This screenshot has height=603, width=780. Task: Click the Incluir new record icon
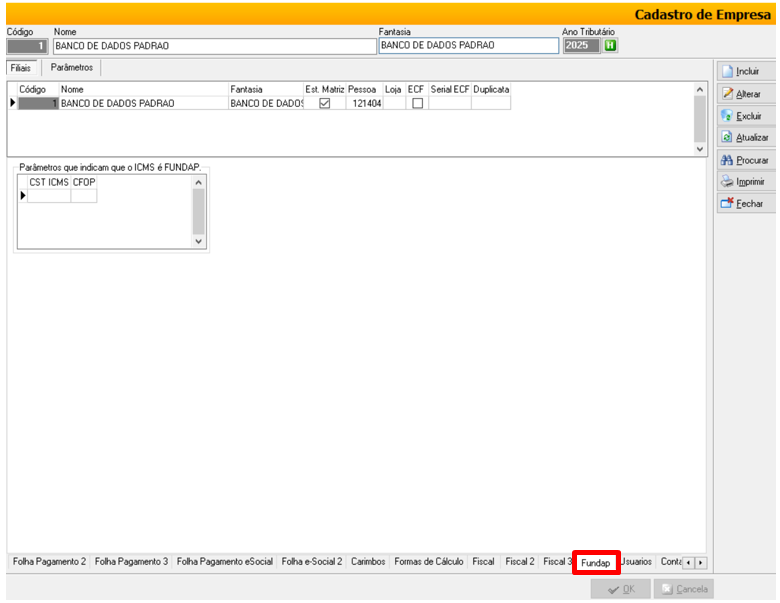[727, 72]
